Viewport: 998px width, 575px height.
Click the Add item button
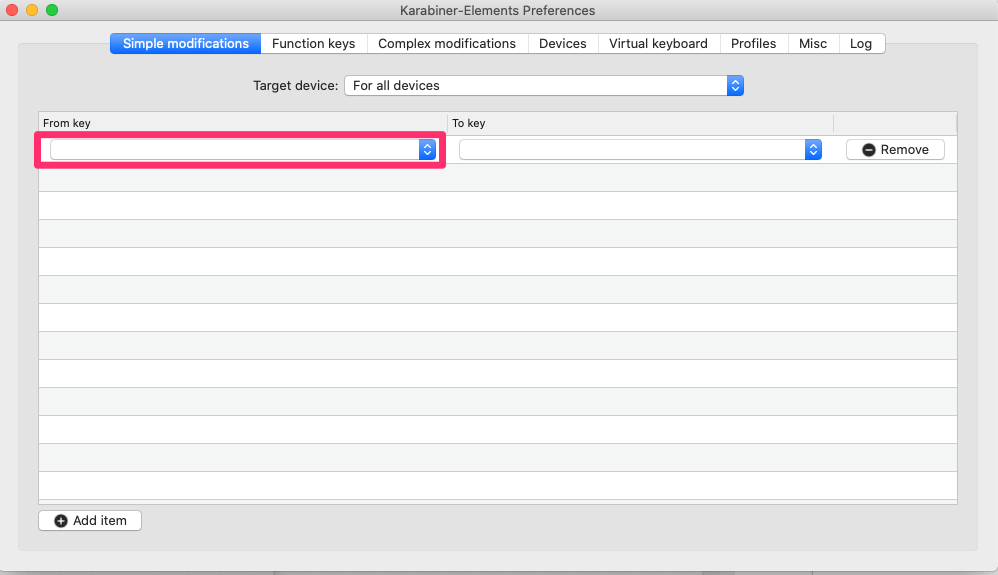coord(90,520)
